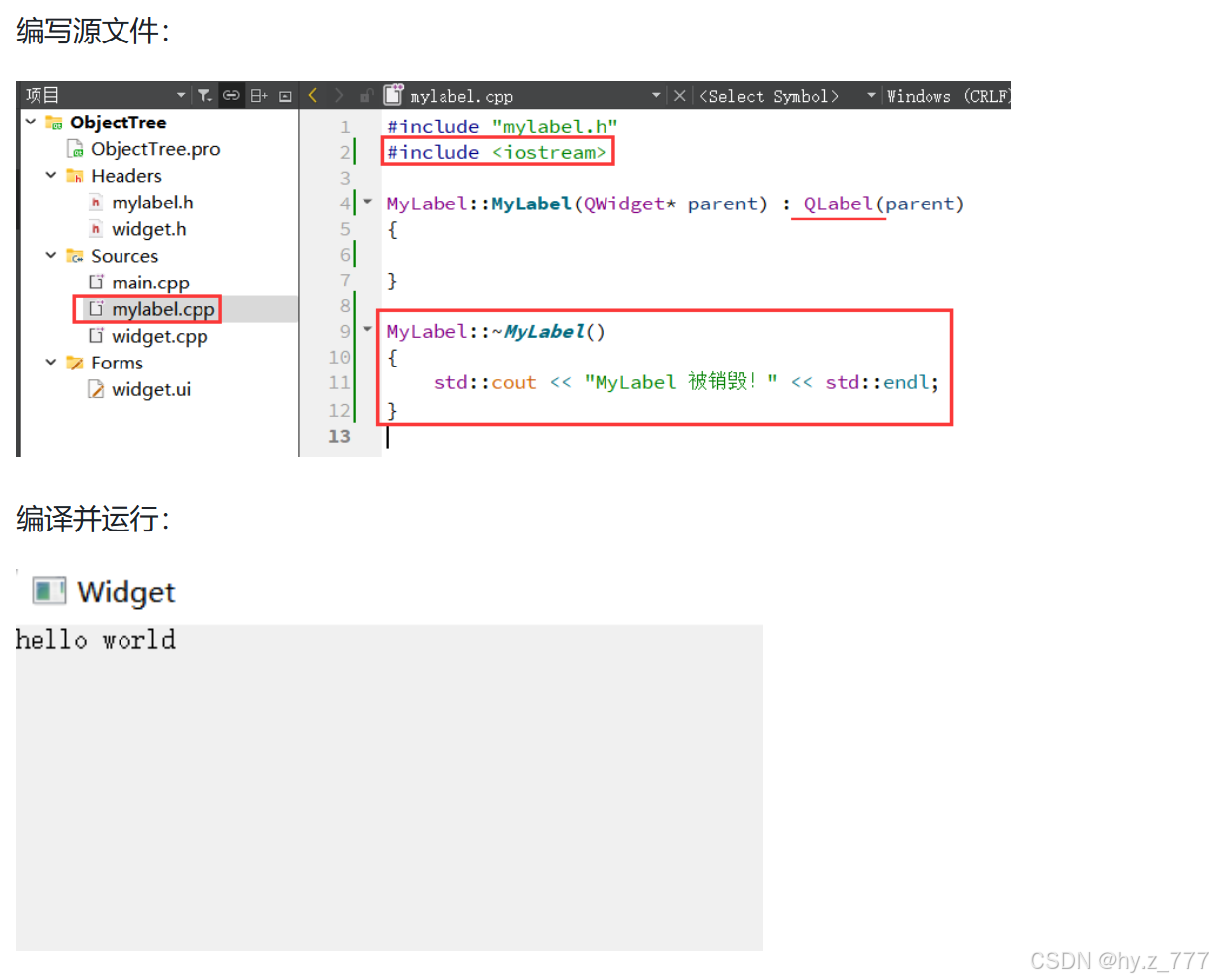Select the Forms folder item
The image size is (1213, 980).
tap(117, 363)
